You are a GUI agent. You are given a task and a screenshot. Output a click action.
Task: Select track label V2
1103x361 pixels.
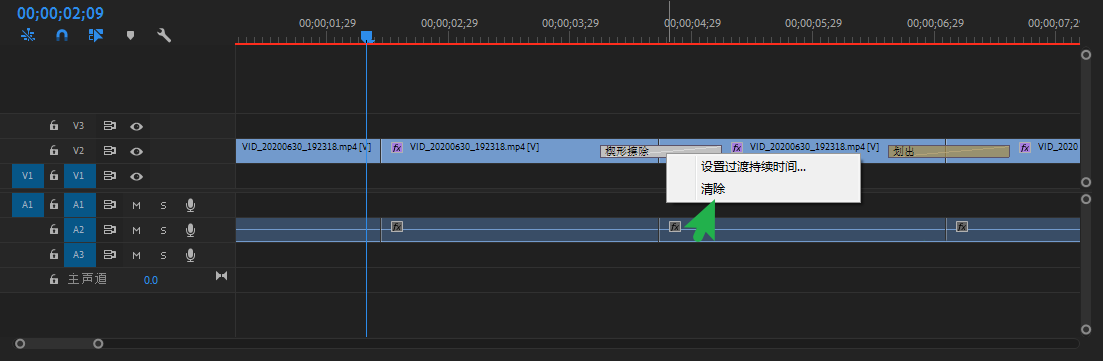pyautogui.click(x=79, y=151)
